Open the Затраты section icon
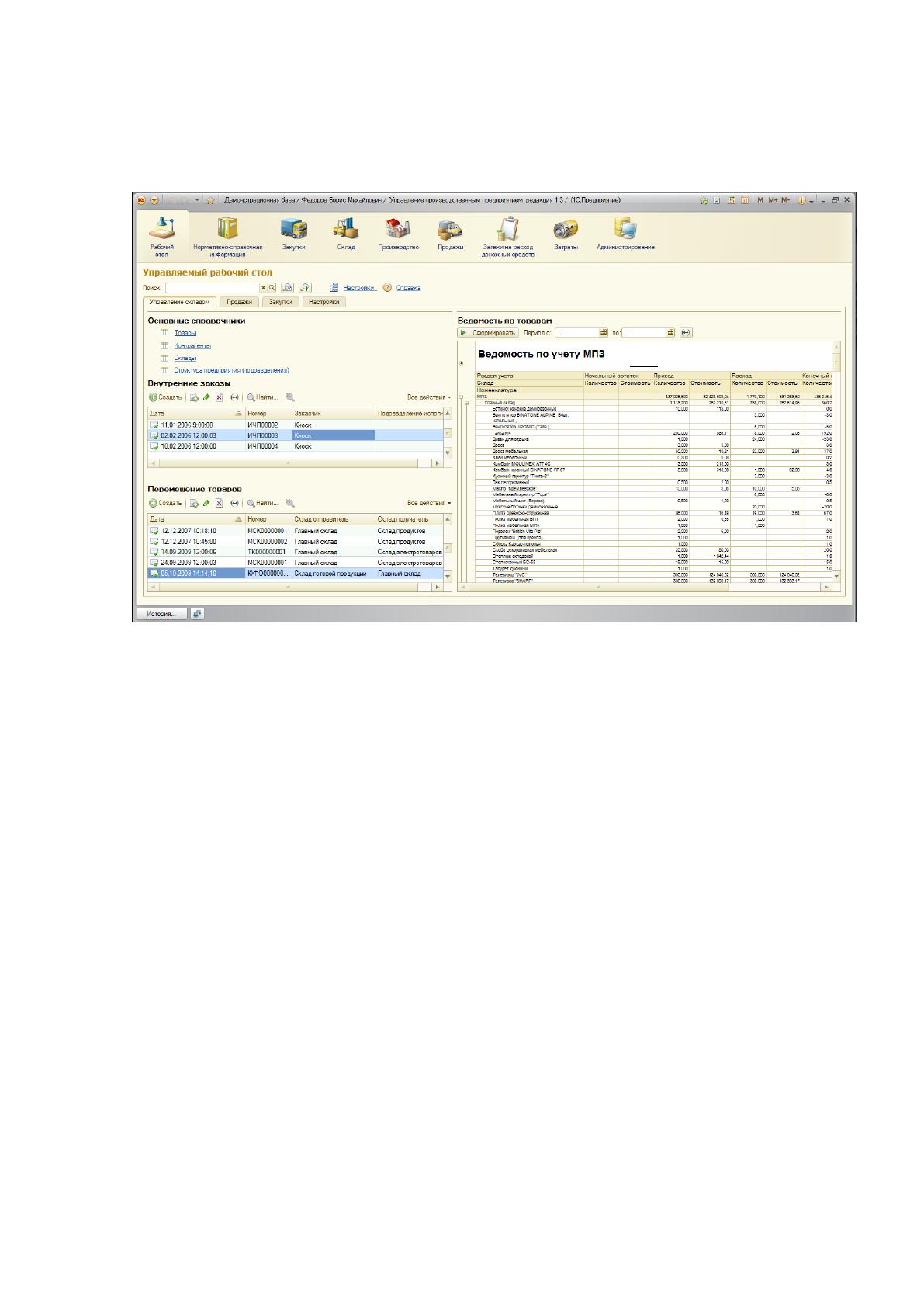The height and width of the screenshot is (1307, 924). click(x=566, y=233)
